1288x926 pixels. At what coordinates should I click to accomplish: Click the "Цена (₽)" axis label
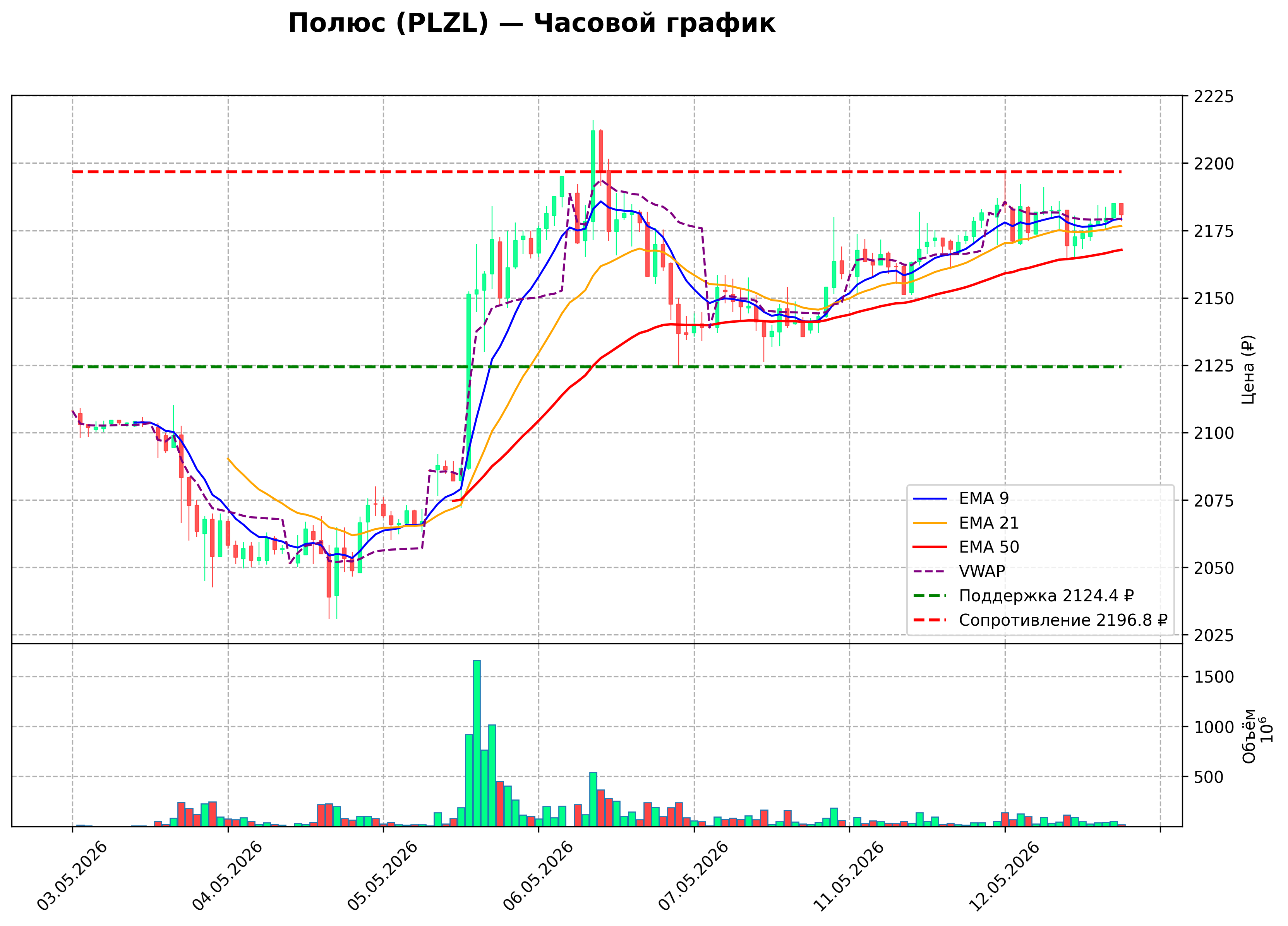(1249, 369)
